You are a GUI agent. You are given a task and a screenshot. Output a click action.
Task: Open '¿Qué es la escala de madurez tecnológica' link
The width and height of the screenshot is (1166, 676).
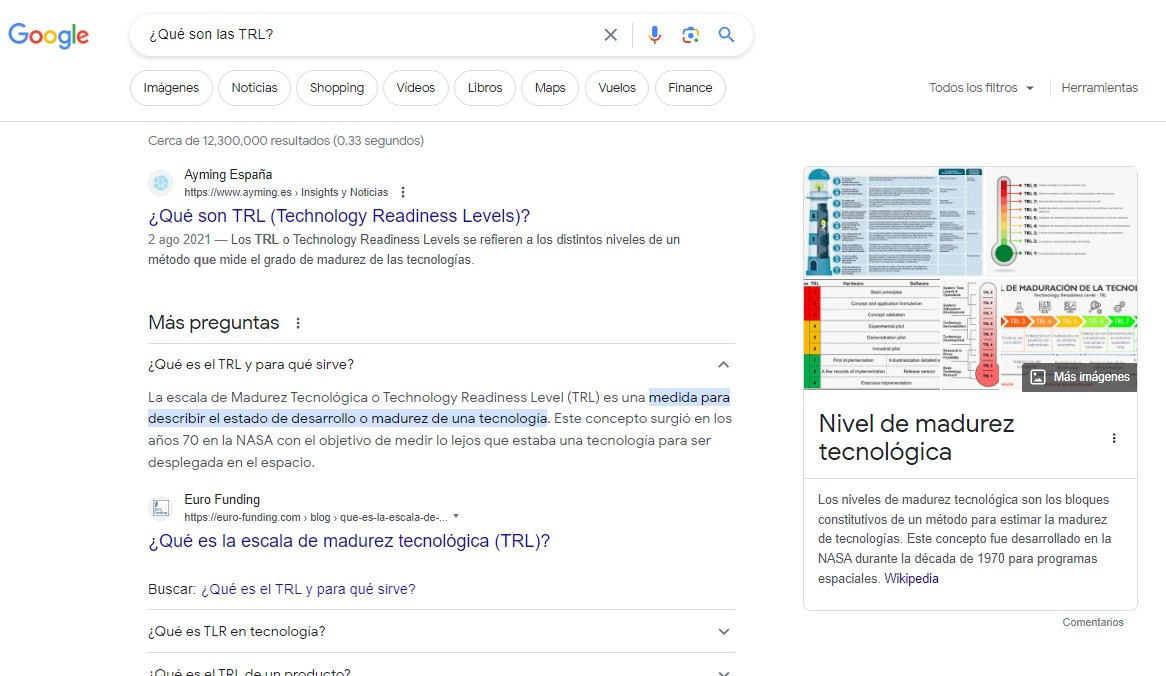tap(349, 541)
